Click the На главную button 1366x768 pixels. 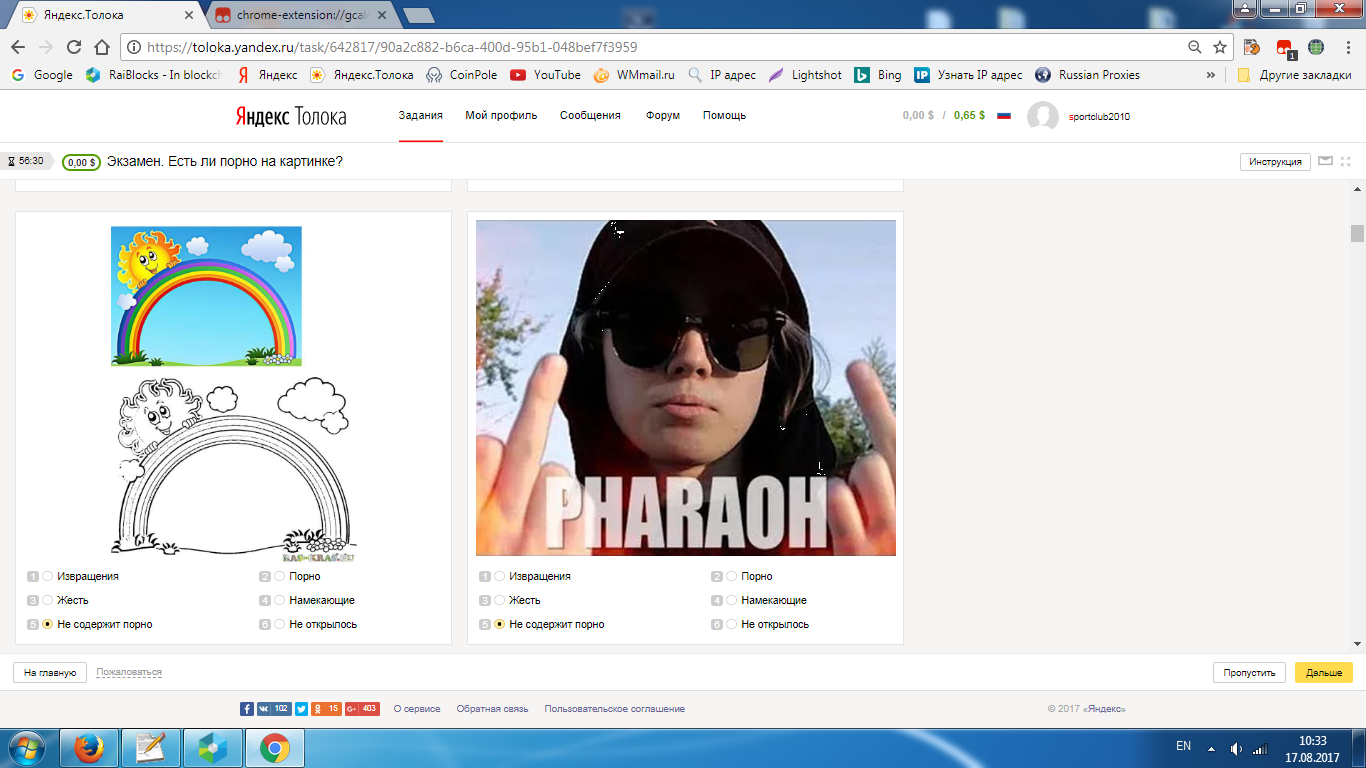50,673
